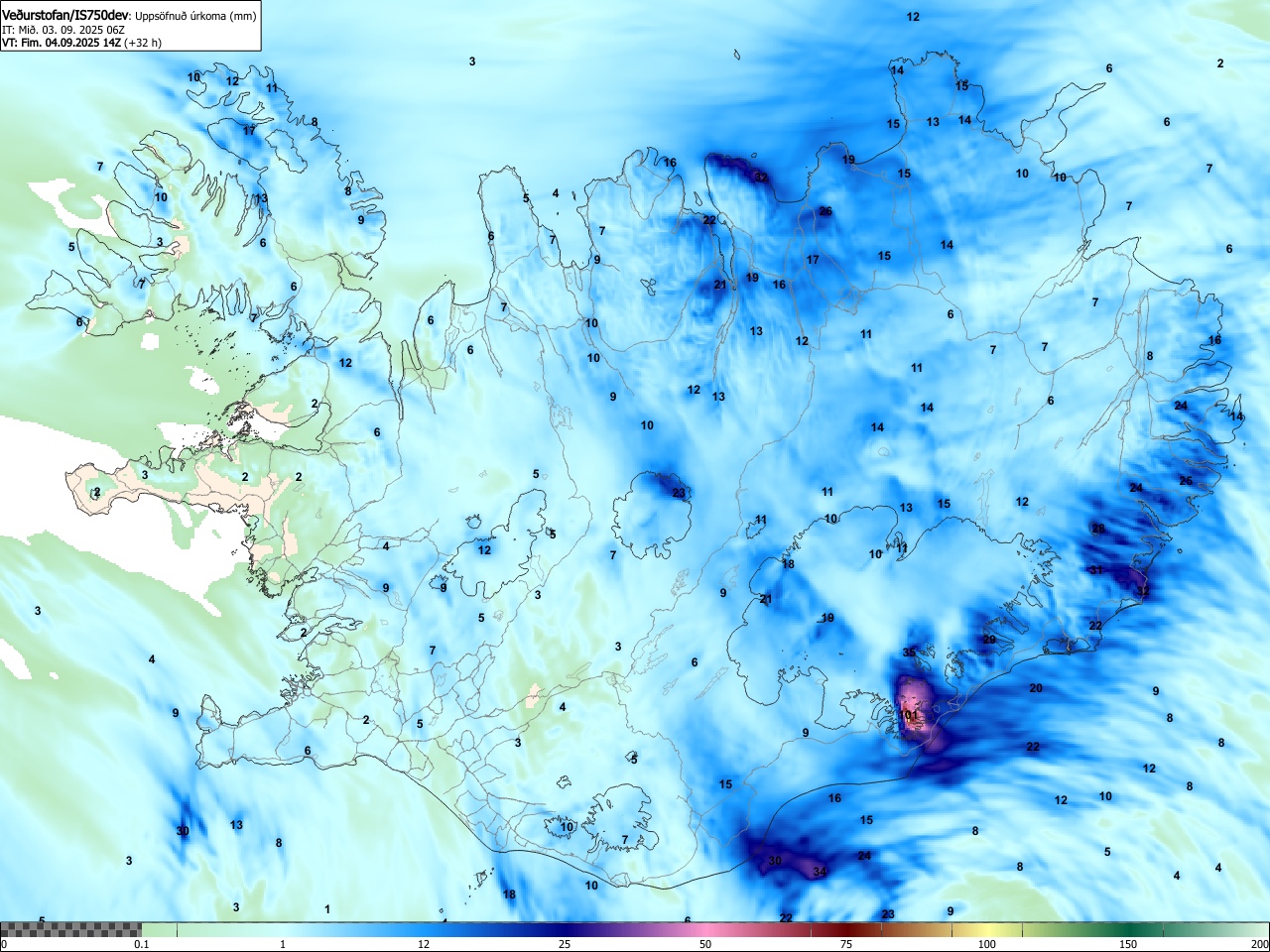
Task: Select the 'IT: Mið. 03. 09. 2025 06Z' line
Action: coord(63,30)
